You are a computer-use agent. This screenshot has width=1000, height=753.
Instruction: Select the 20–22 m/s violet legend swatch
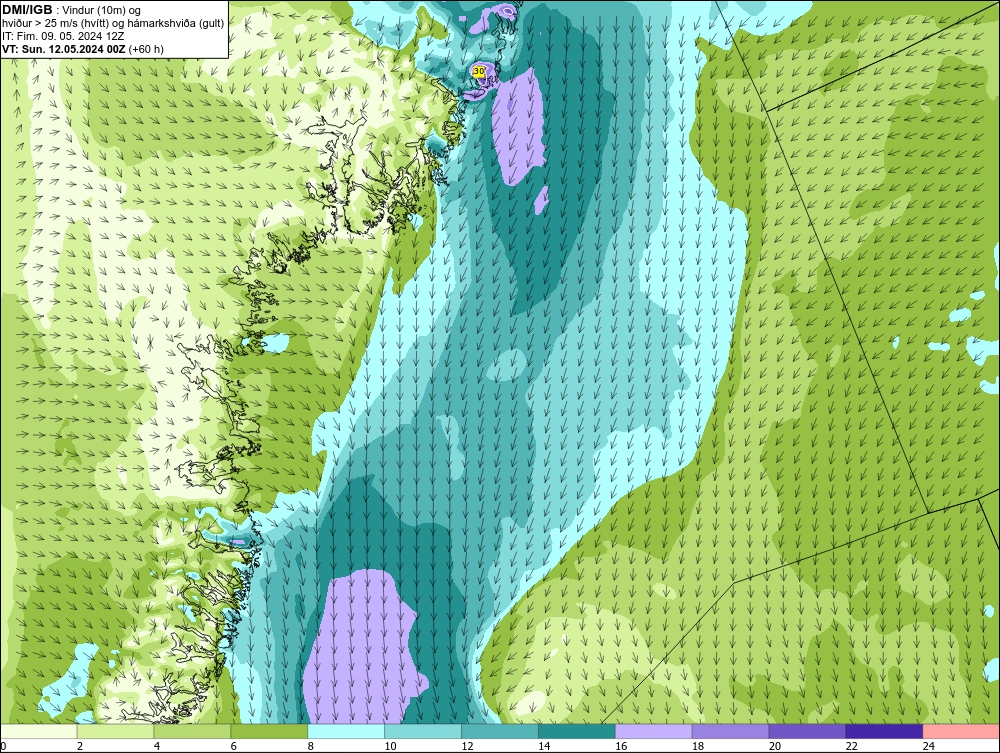pyautogui.click(x=807, y=731)
